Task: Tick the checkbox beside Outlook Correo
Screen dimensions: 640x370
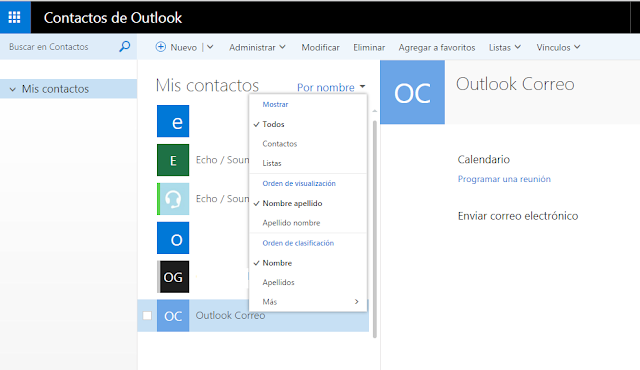Action: point(147,316)
